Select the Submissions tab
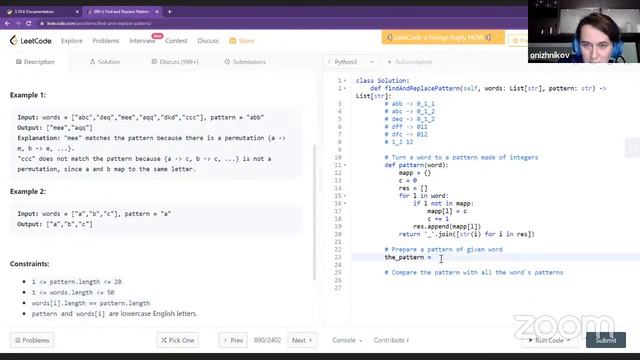 point(245,62)
